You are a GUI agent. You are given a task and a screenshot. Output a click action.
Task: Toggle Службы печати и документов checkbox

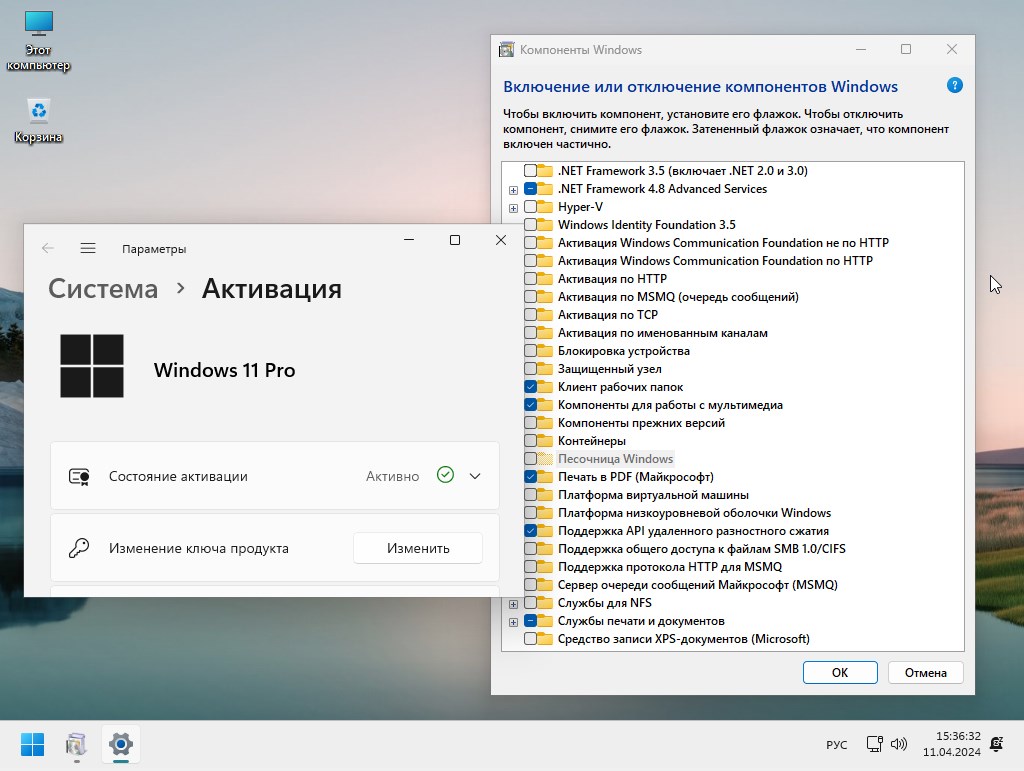coord(530,621)
